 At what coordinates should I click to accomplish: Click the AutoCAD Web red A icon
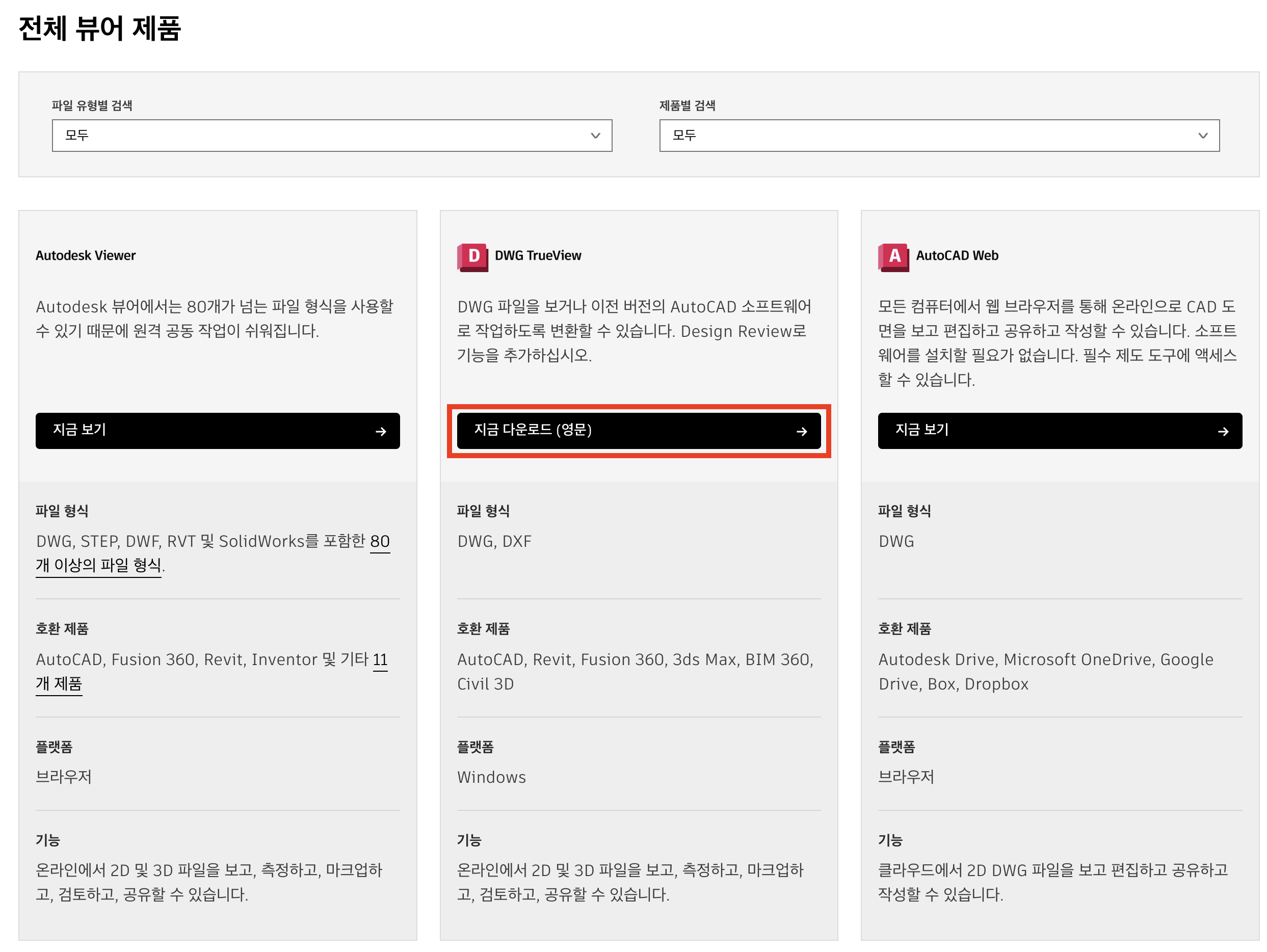pos(893,257)
